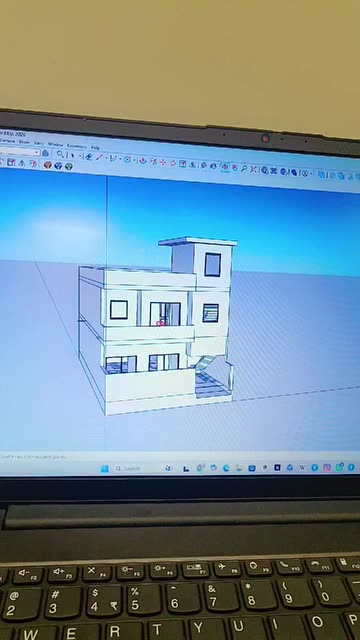Open the search magnifier in toolbar

point(60,154)
